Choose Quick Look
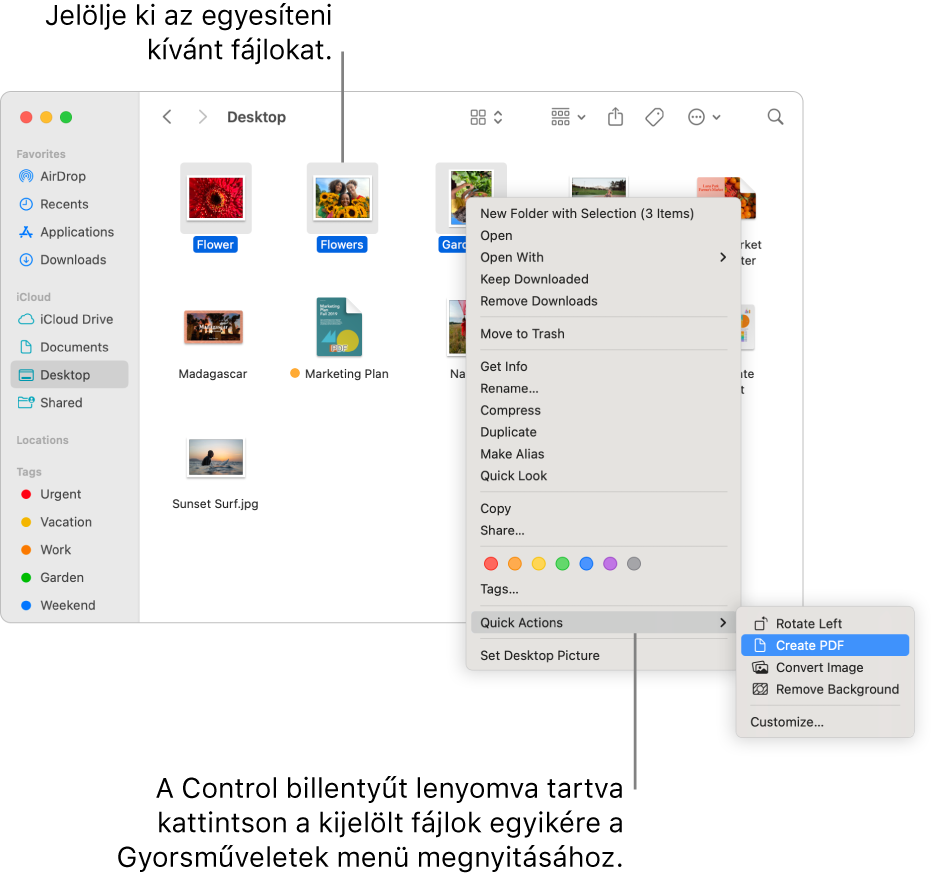The image size is (931, 880). [x=514, y=476]
